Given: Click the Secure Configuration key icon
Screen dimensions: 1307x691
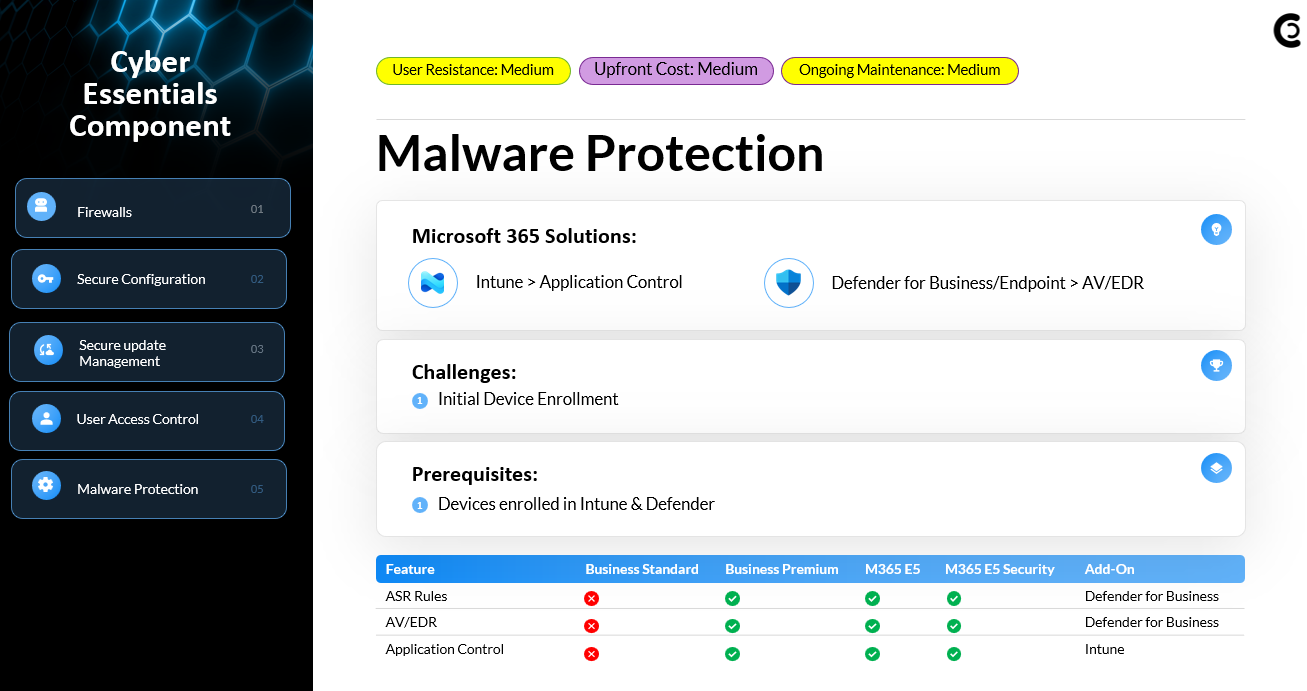Looking at the screenshot, I should 46,278.
